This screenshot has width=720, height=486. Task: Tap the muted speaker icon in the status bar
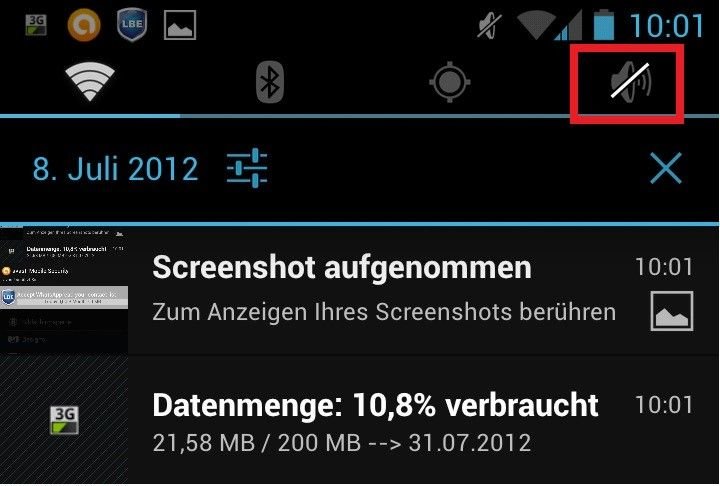[489, 25]
